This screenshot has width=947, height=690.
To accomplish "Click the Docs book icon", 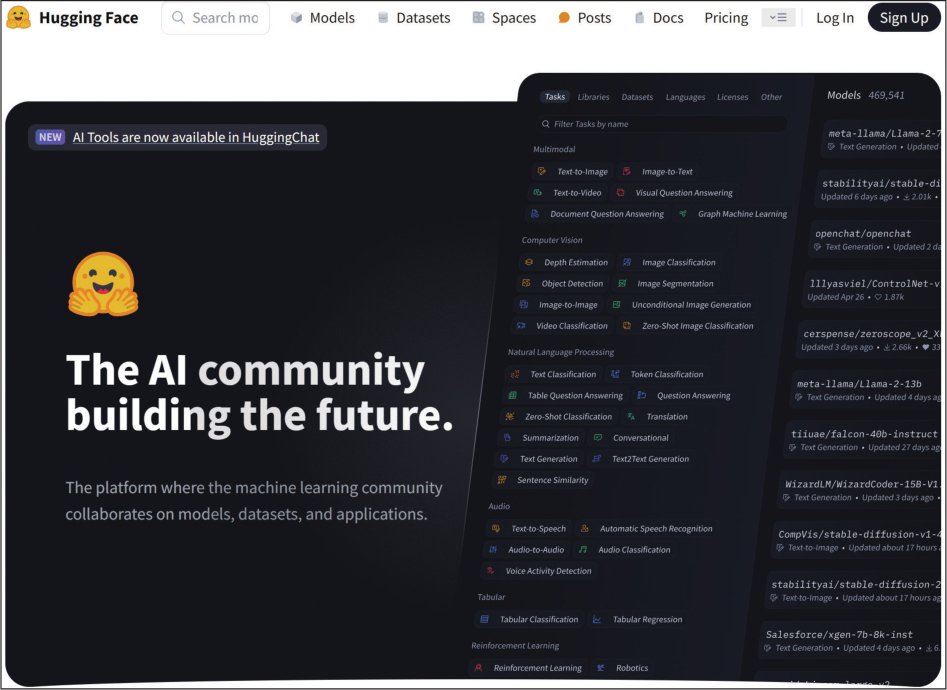I will (x=640, y=18).
